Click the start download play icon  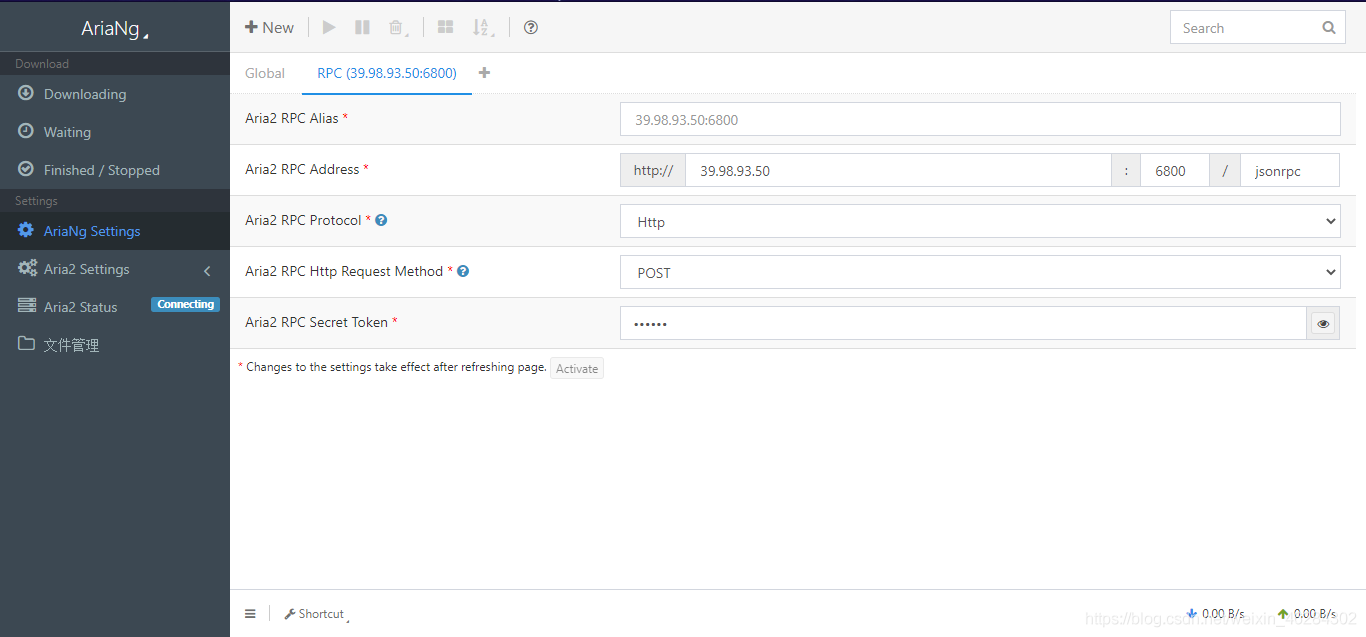pyautogui.click(x=329, y=28)
